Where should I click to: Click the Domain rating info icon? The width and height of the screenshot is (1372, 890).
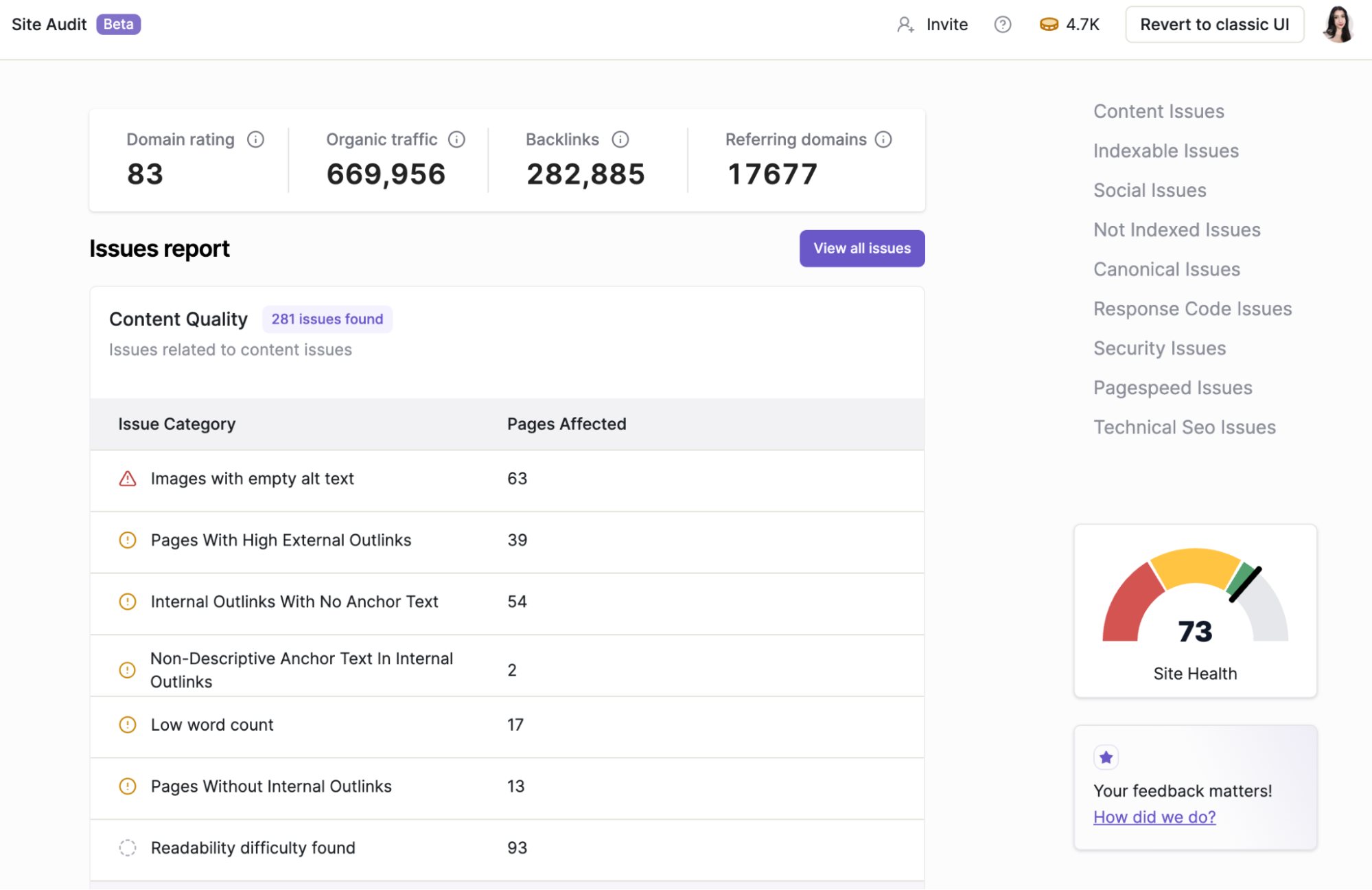255,139
